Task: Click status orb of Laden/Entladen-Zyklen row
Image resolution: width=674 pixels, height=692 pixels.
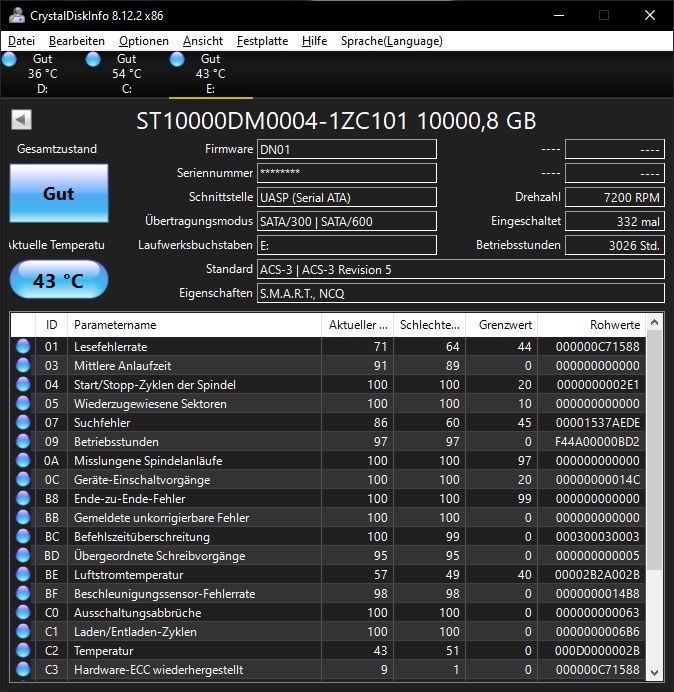Action: click(23, 631)
